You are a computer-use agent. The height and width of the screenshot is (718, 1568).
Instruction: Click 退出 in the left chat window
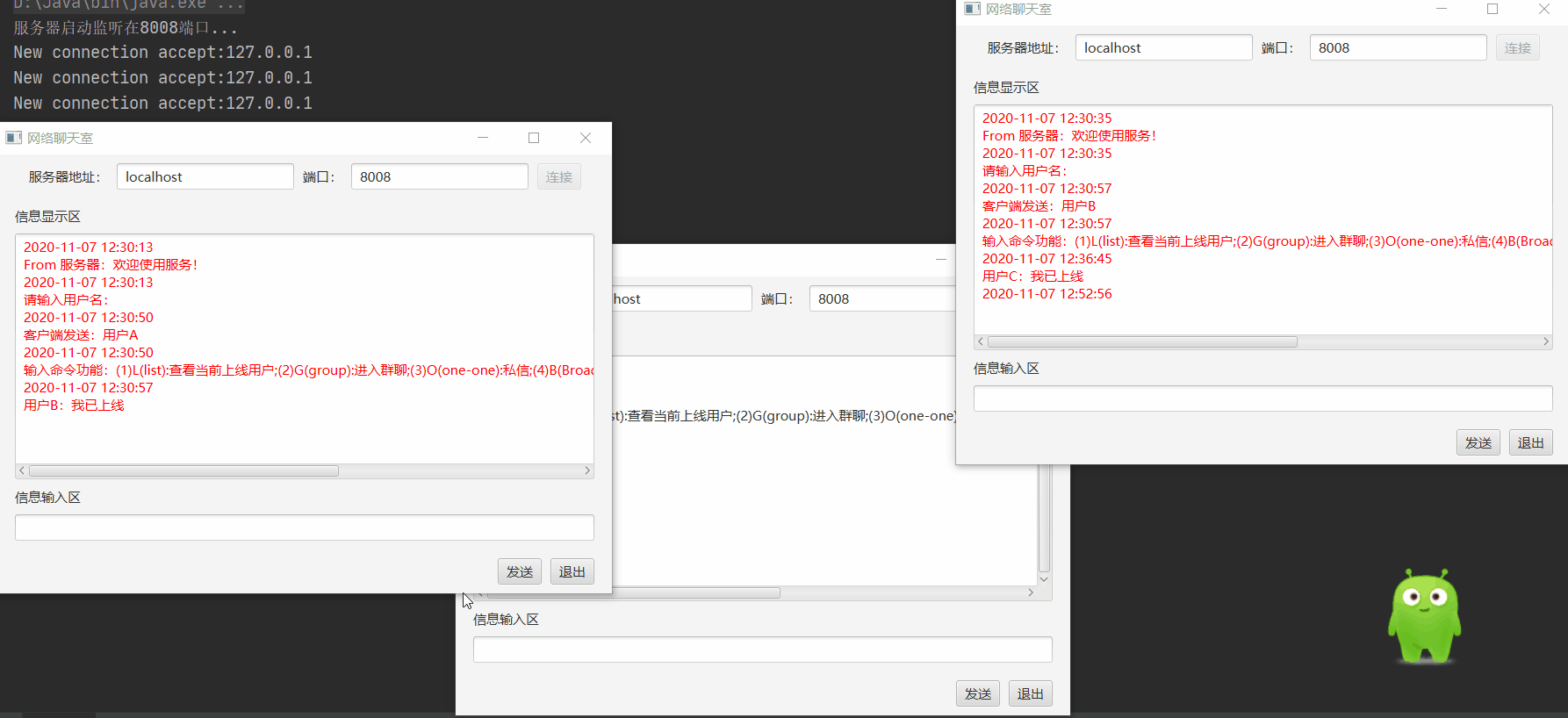[572, 571]
